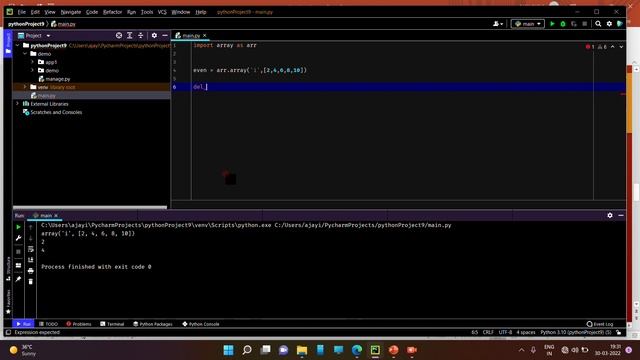Change CRLF line separator in status bar
This screenshot has width=640, height=360.
coord(488,332)
